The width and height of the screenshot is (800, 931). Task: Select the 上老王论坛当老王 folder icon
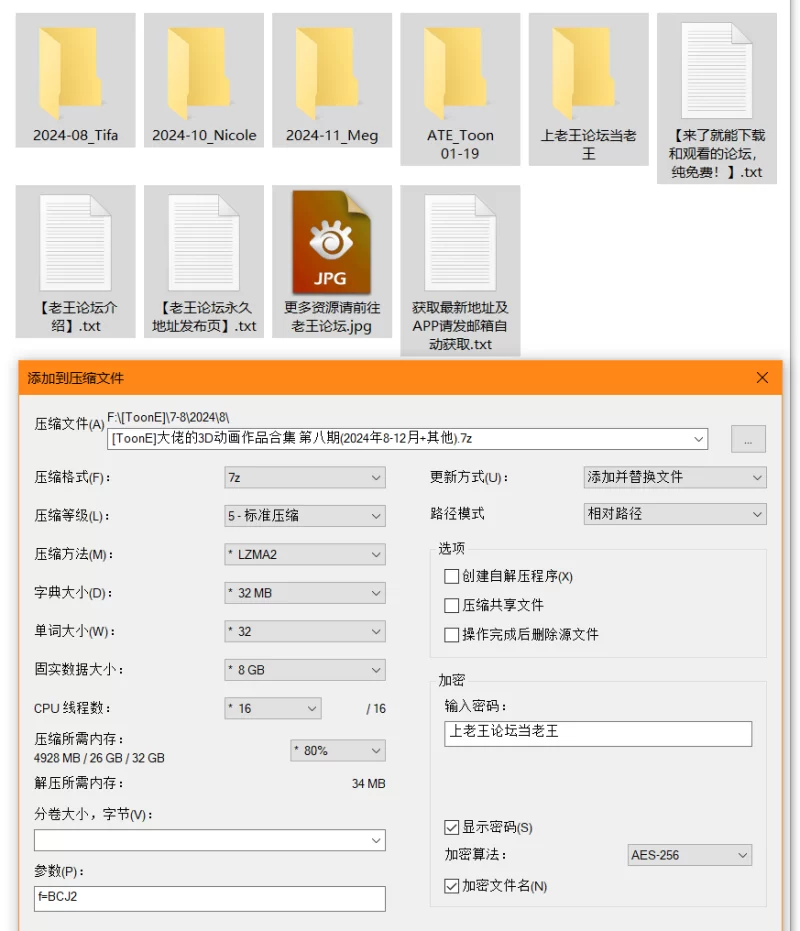pos(584,74)
